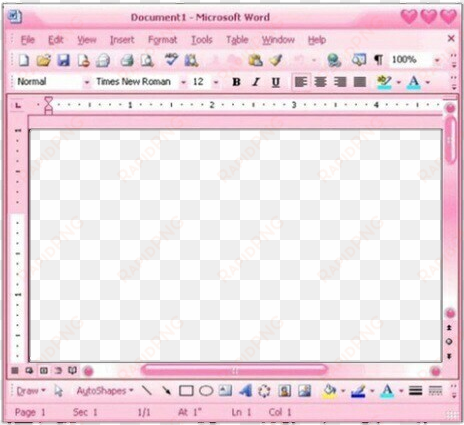Save the document with the floppy disk icon
464x425 pixels.
63,60
